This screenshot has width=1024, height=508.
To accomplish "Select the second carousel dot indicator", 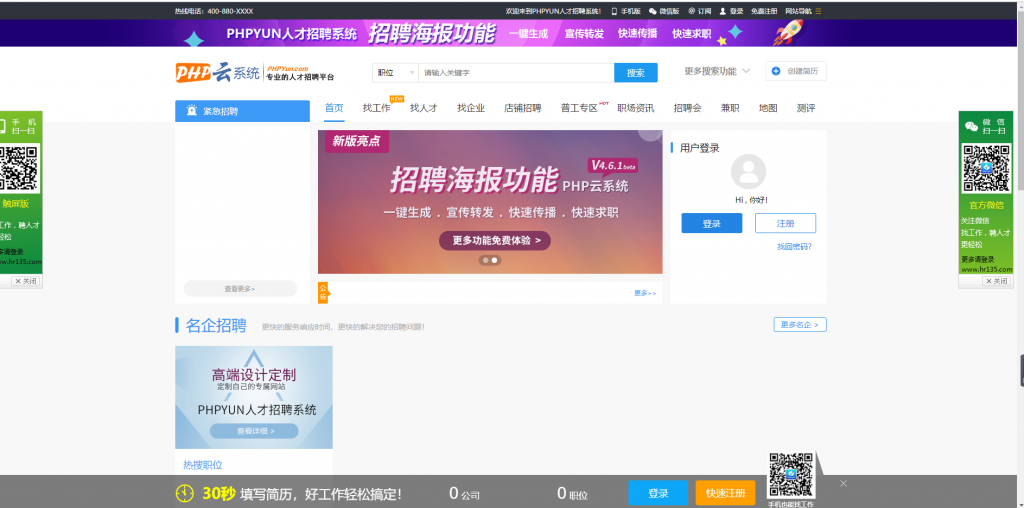I will tap(494, 260).
